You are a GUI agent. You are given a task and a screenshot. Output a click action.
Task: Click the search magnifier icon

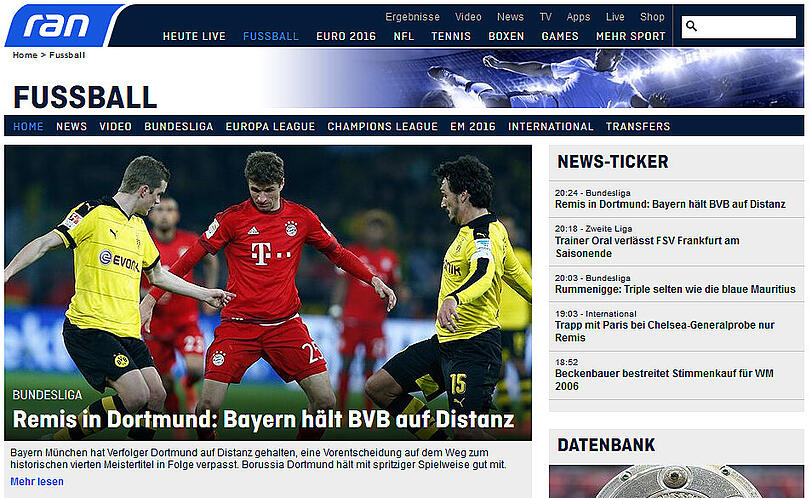(x=691, y=26)
